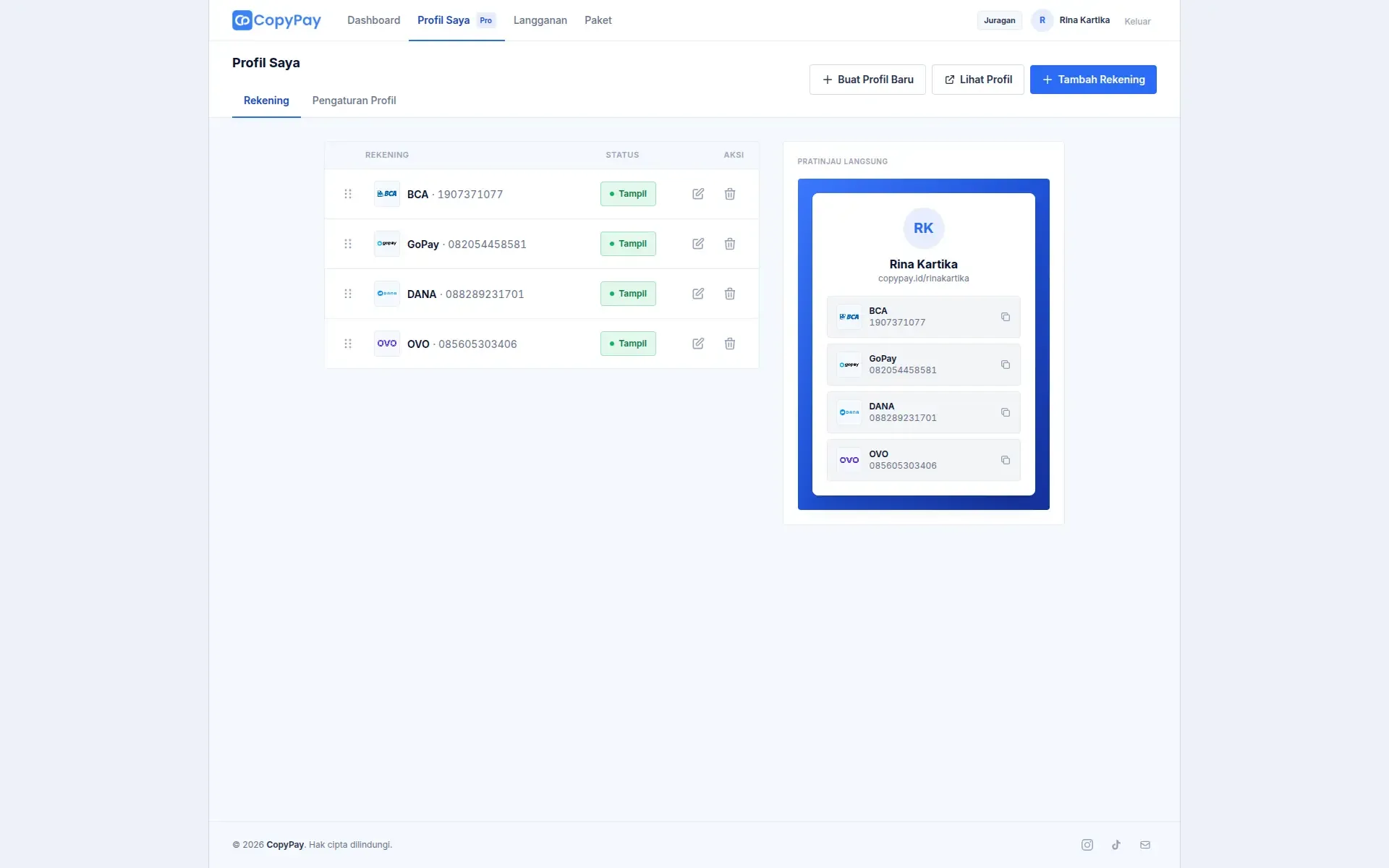Viewport: 1389px width, 868px height.
Task: Switch to the Pengaturan Profil tab
Action: point(354,101)
